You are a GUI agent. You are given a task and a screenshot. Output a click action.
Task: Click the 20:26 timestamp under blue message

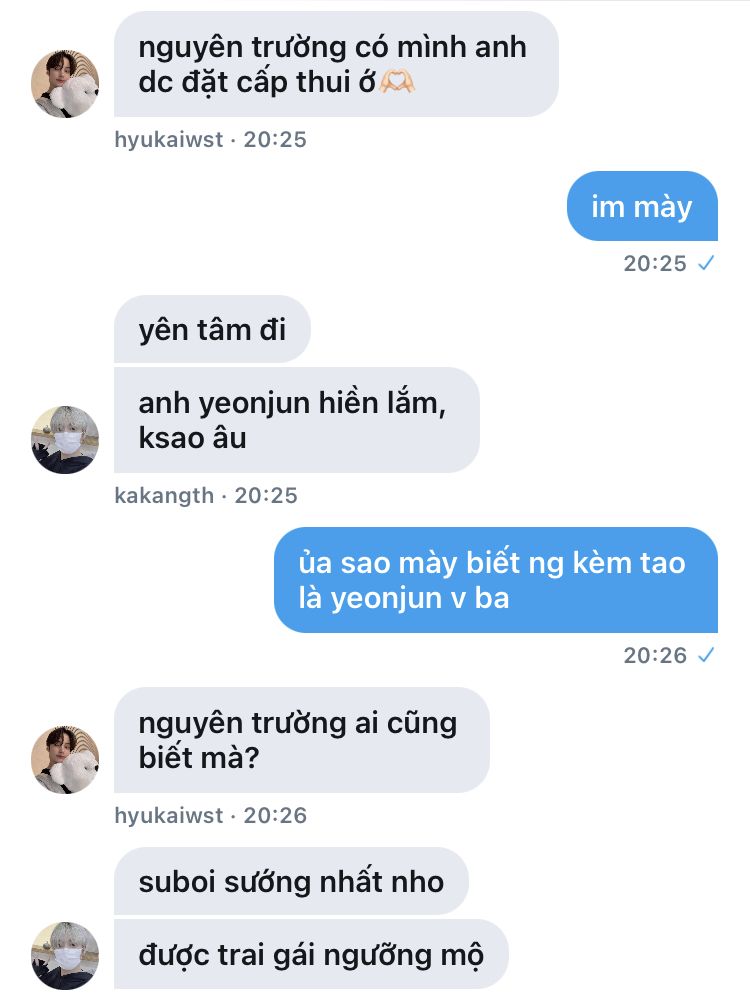pos(655,655)
